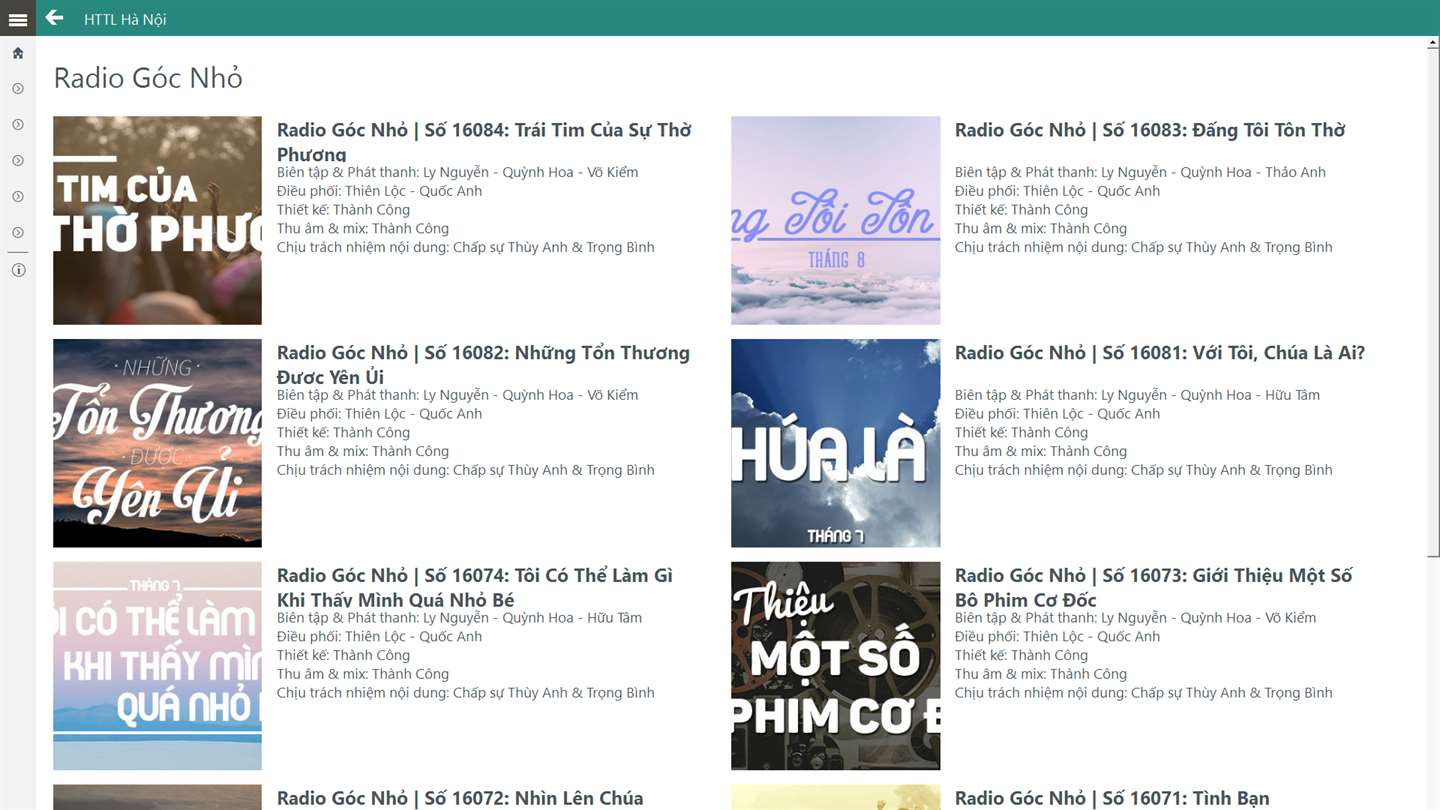Open the first circled-arrow sidebar icon below Home
This screenshot has height=810, width=1440.
click(x=18, y=89)
